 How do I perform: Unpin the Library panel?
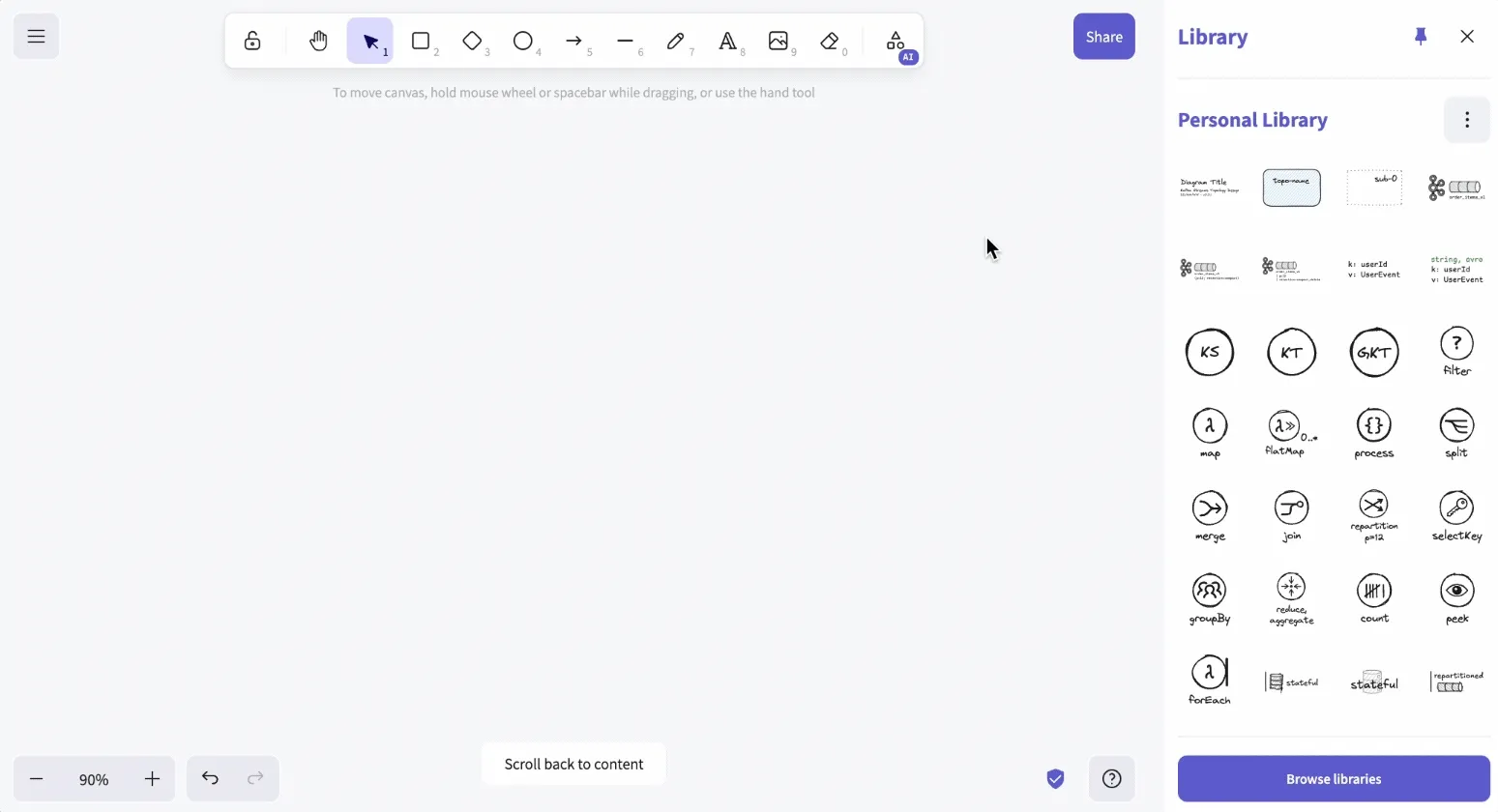pos(1421,36)
